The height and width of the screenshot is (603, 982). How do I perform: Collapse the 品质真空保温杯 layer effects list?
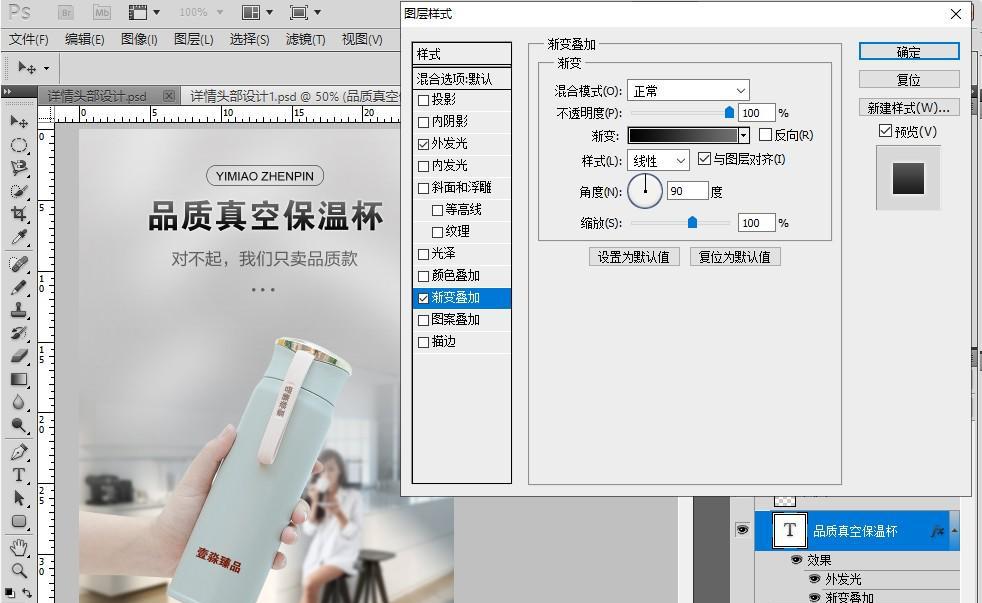coord(954,531)
